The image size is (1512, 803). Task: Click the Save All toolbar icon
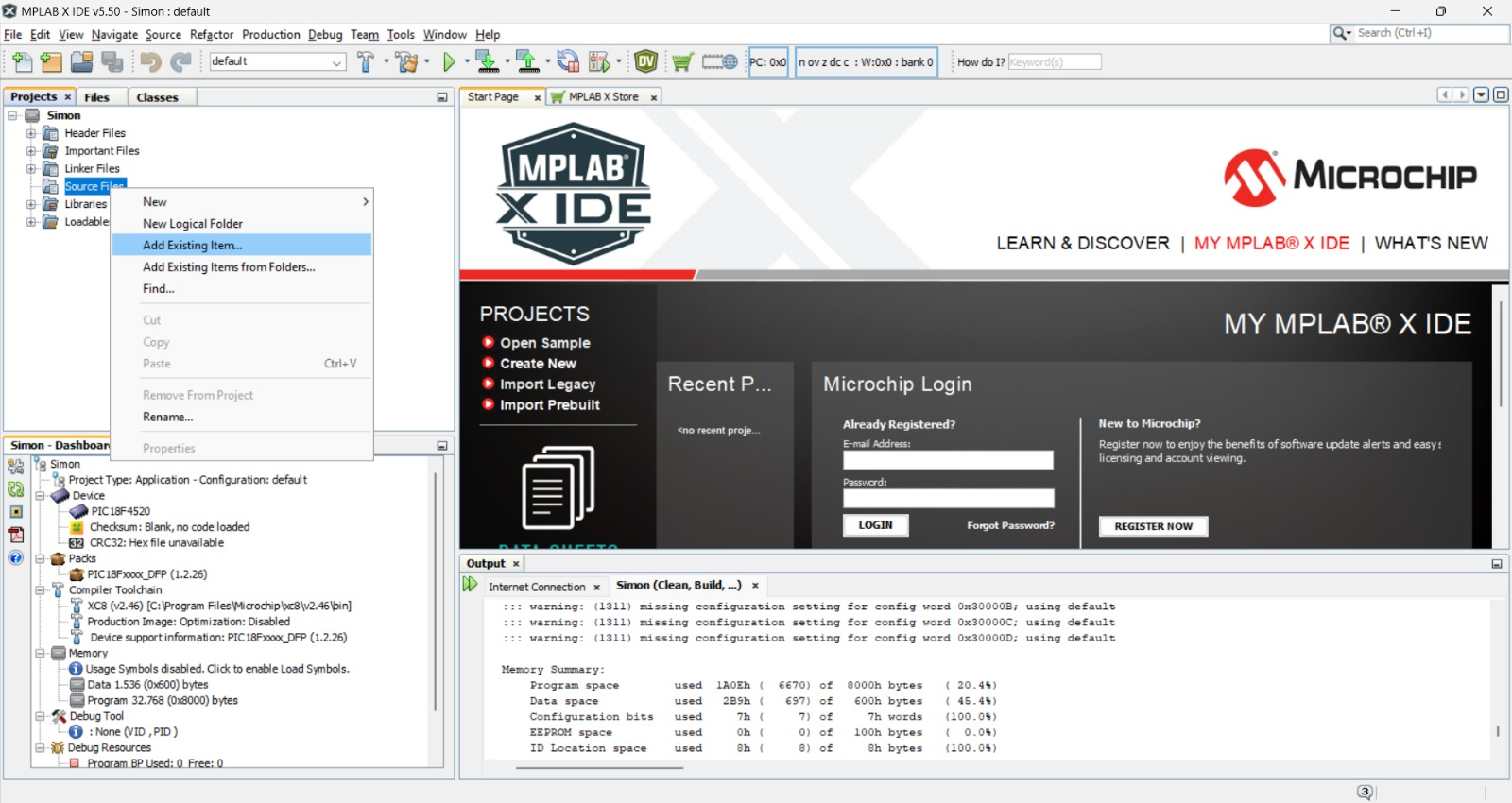(112, 62)
